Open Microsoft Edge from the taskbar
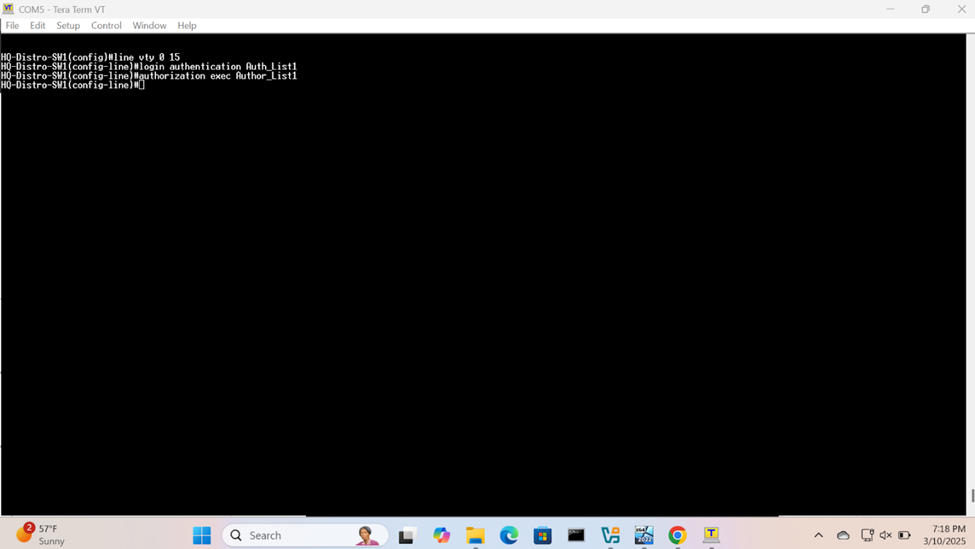The height and width of the screenshot is (549, 975). 509,535
